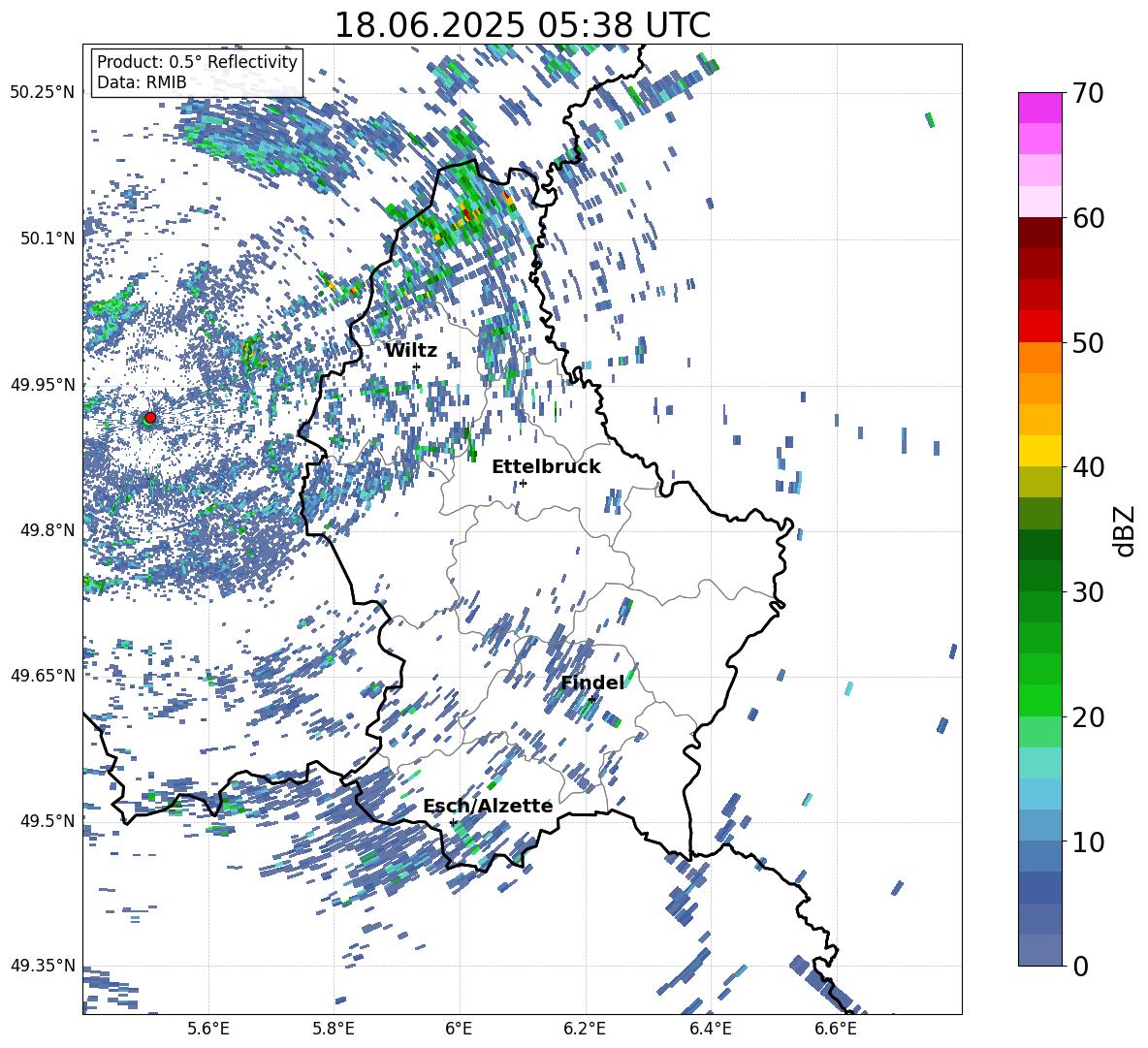Click the Findel cross location marker
Screen dimensions: 1148x1048
(591, 700)
